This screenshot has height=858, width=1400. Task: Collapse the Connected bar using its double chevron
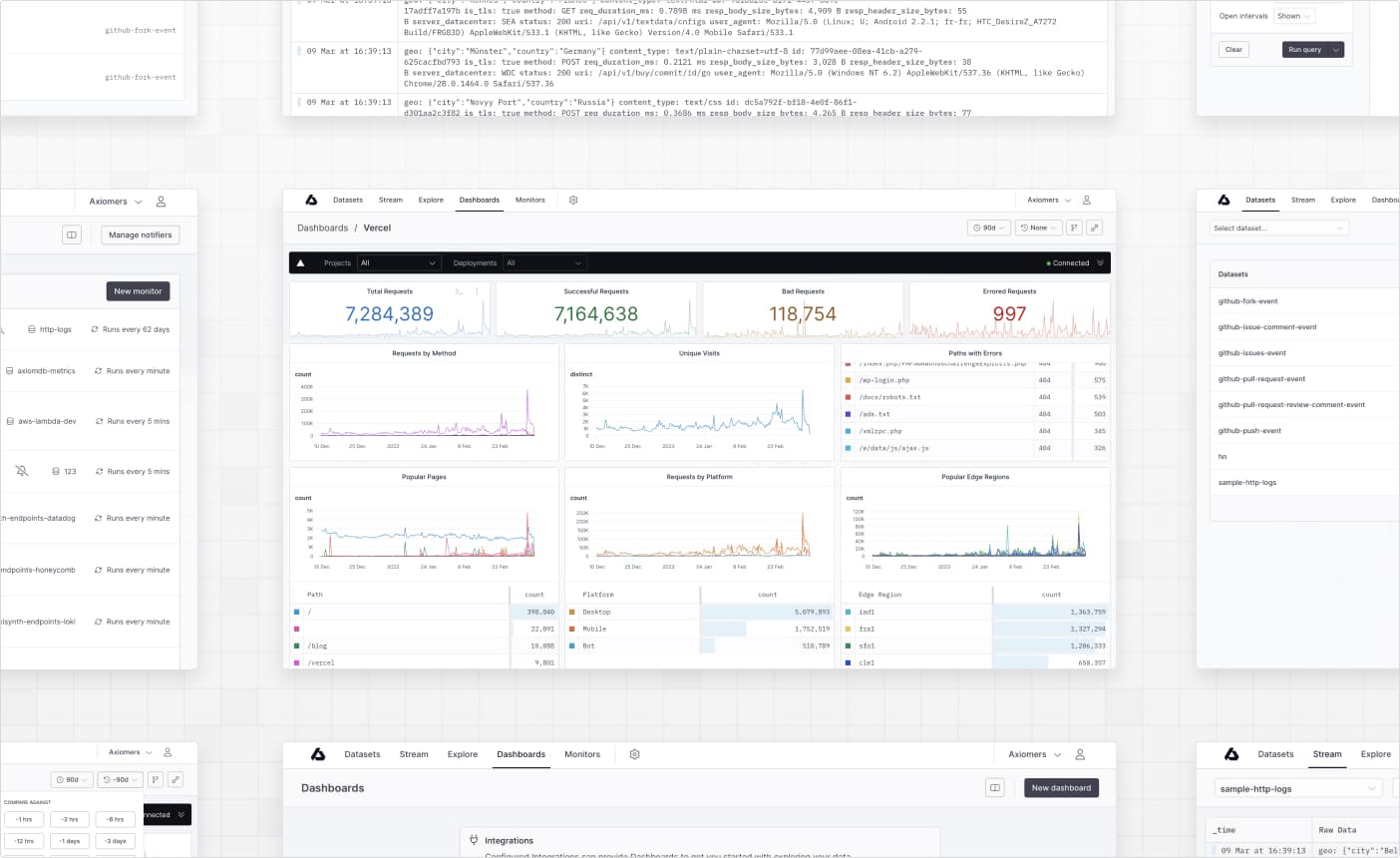[x=1100, y=263]
